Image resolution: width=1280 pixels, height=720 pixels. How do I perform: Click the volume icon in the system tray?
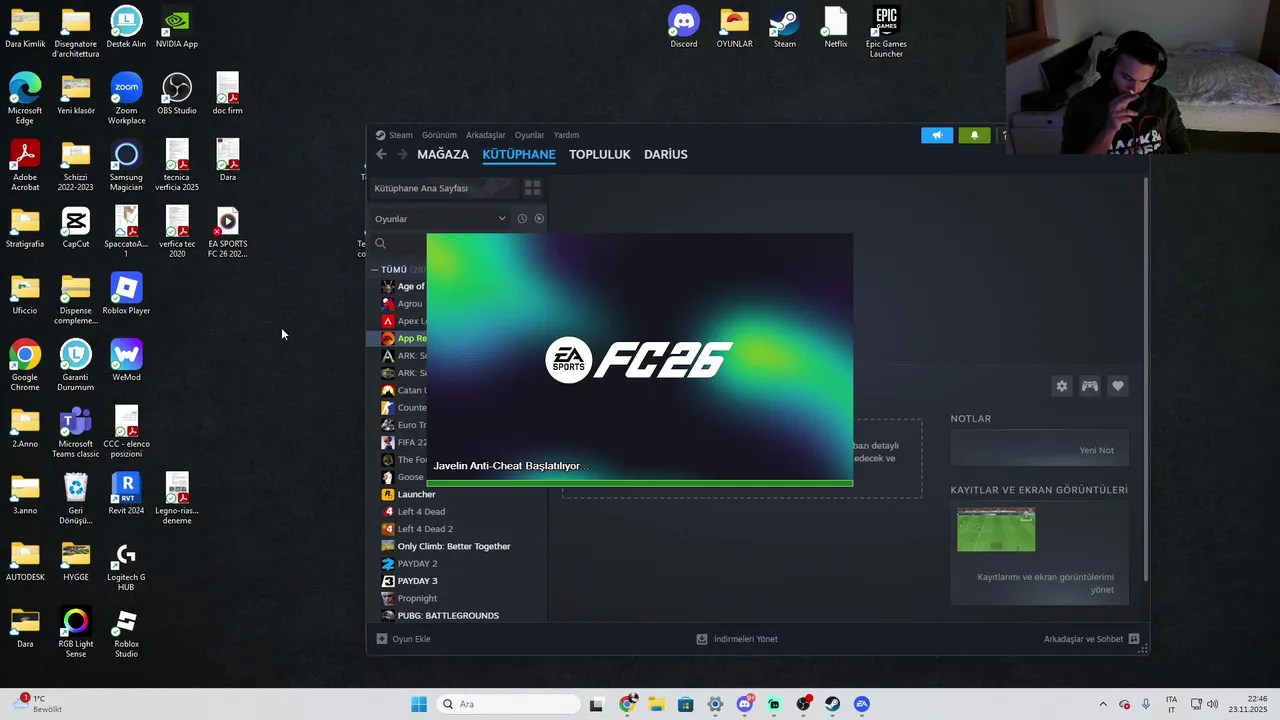point(1211,704)
